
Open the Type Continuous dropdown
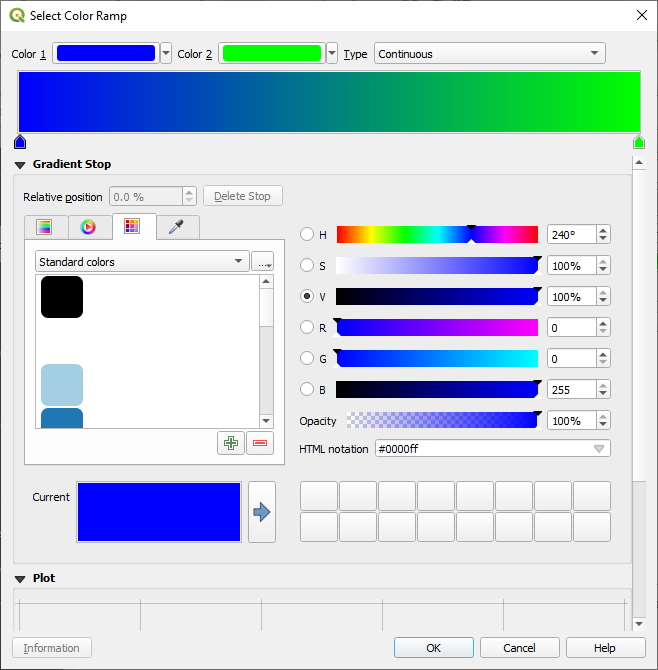(x=490, y=54)
